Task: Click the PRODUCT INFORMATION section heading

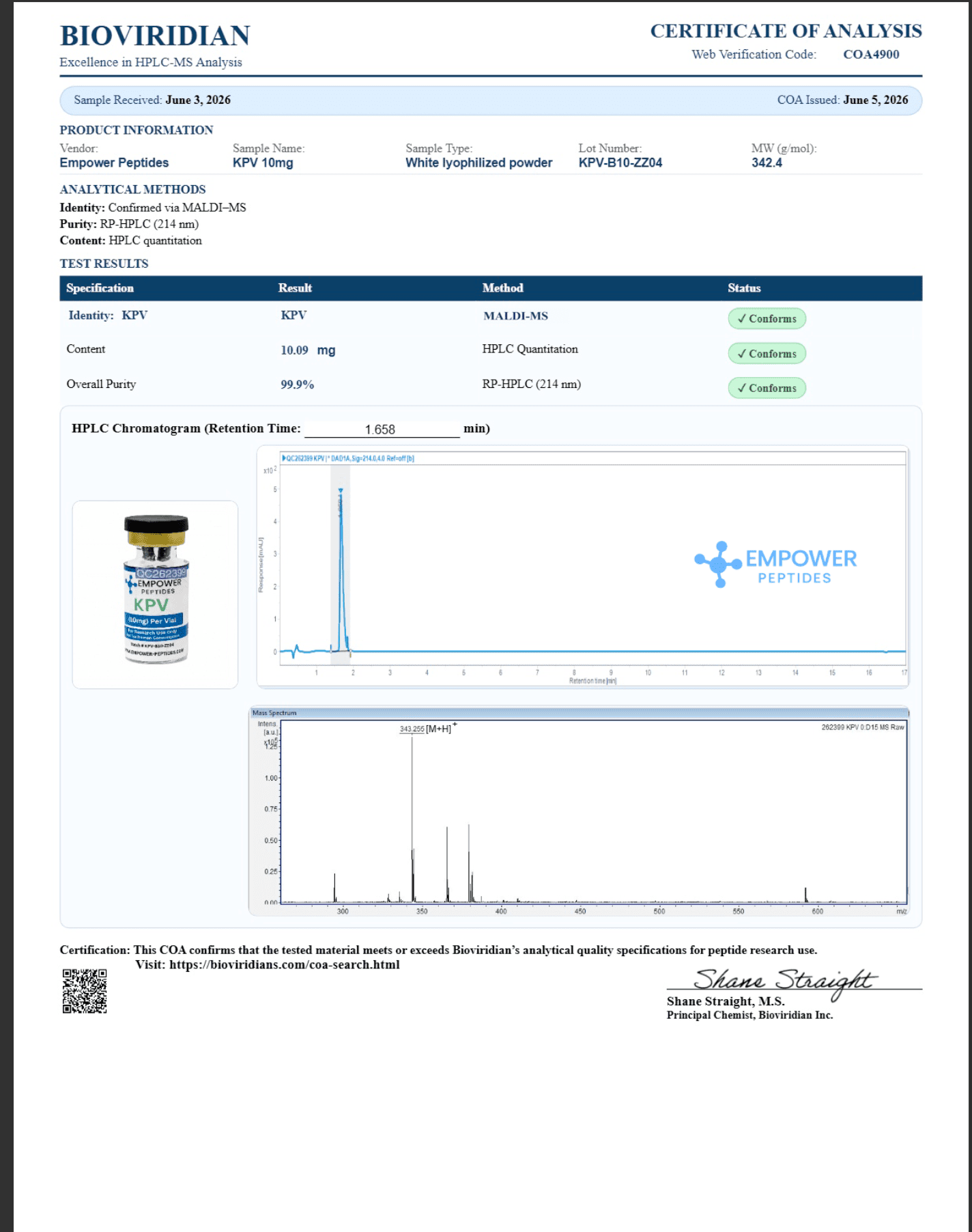Action: (x=136, y=130)
